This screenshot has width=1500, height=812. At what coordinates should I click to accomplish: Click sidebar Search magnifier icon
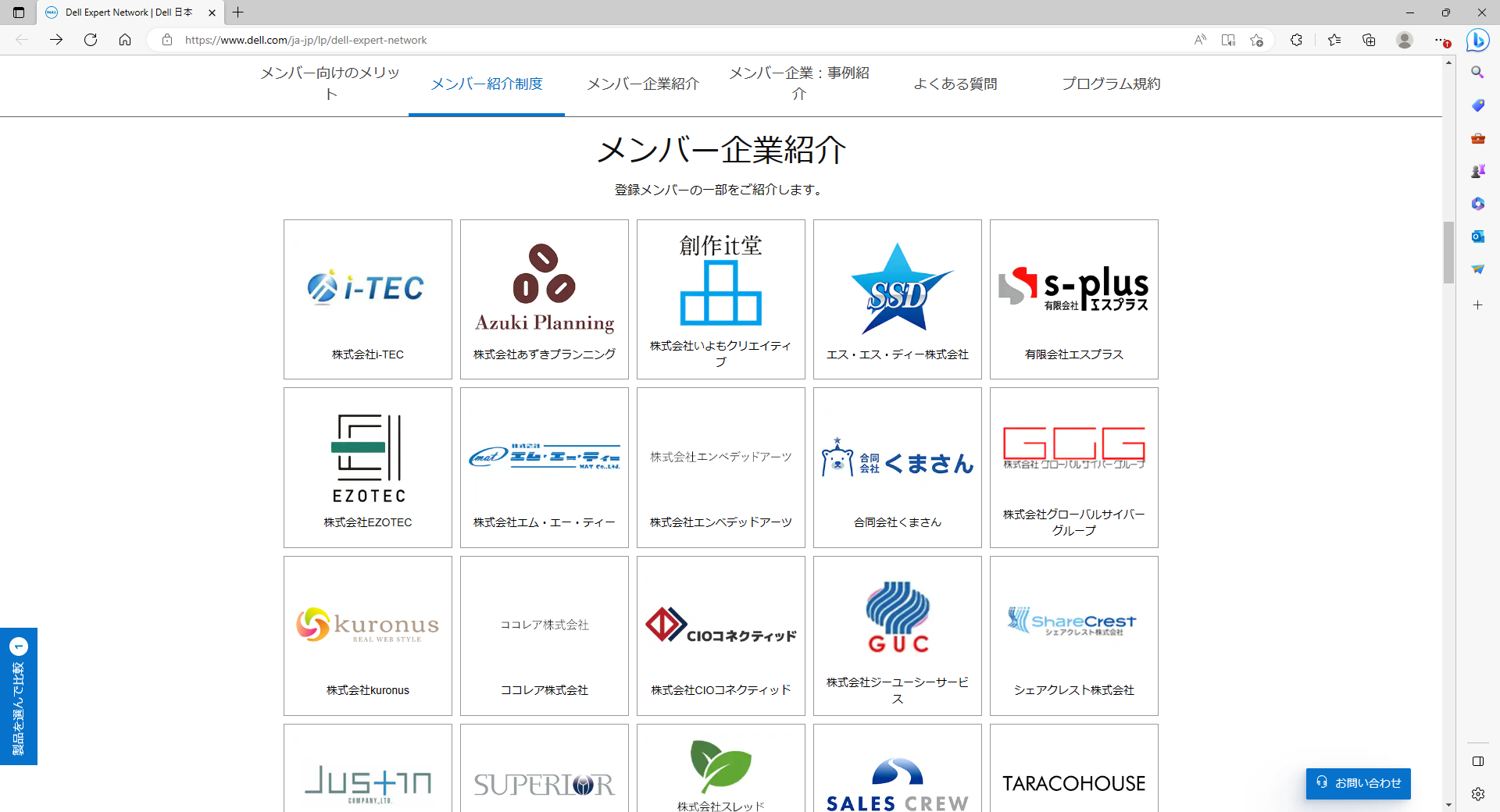[1477, 73]
